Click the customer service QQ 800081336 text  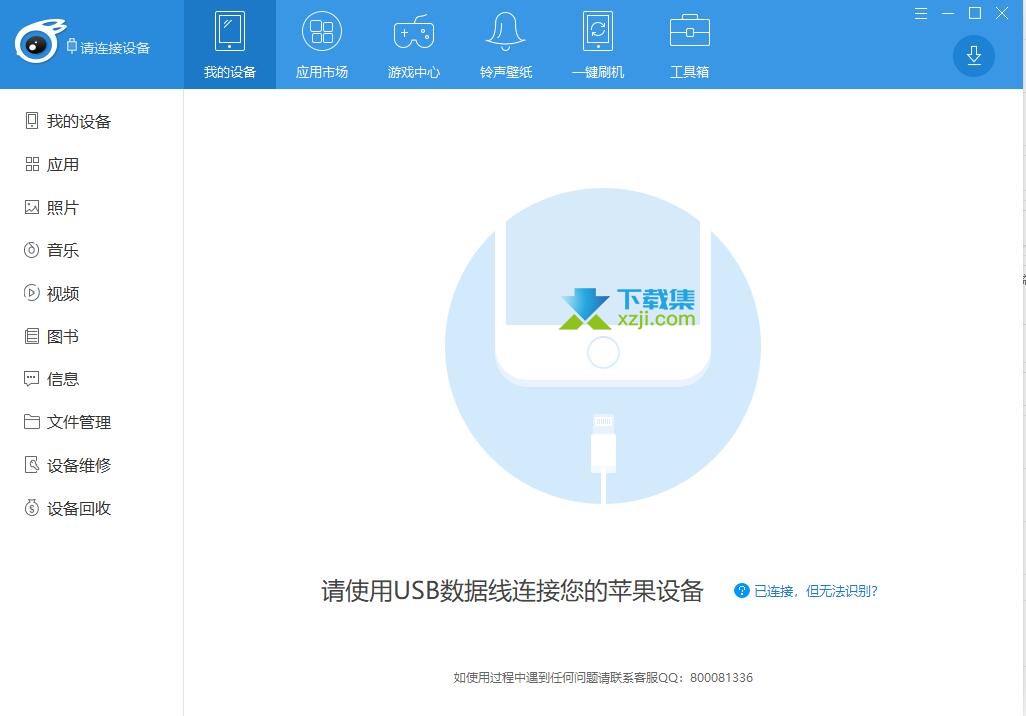(x=603, y=677)
